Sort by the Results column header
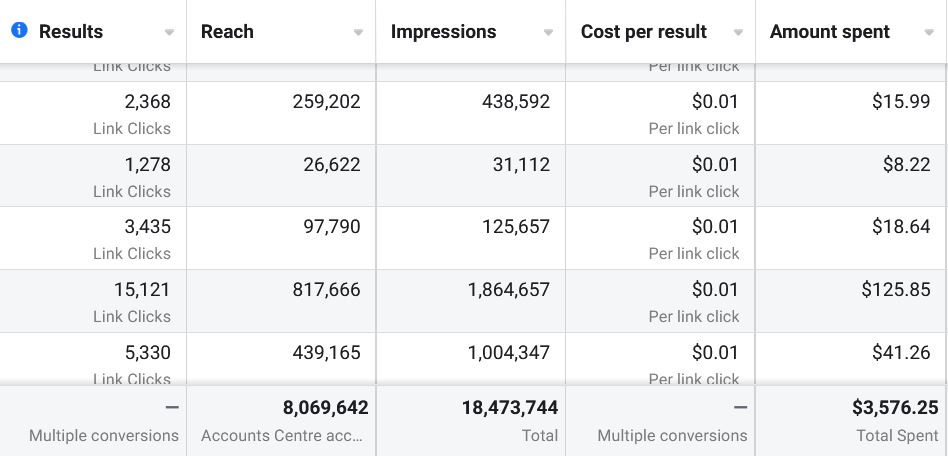The width and height of the screenshot is (948, 456). coord(71,32)
